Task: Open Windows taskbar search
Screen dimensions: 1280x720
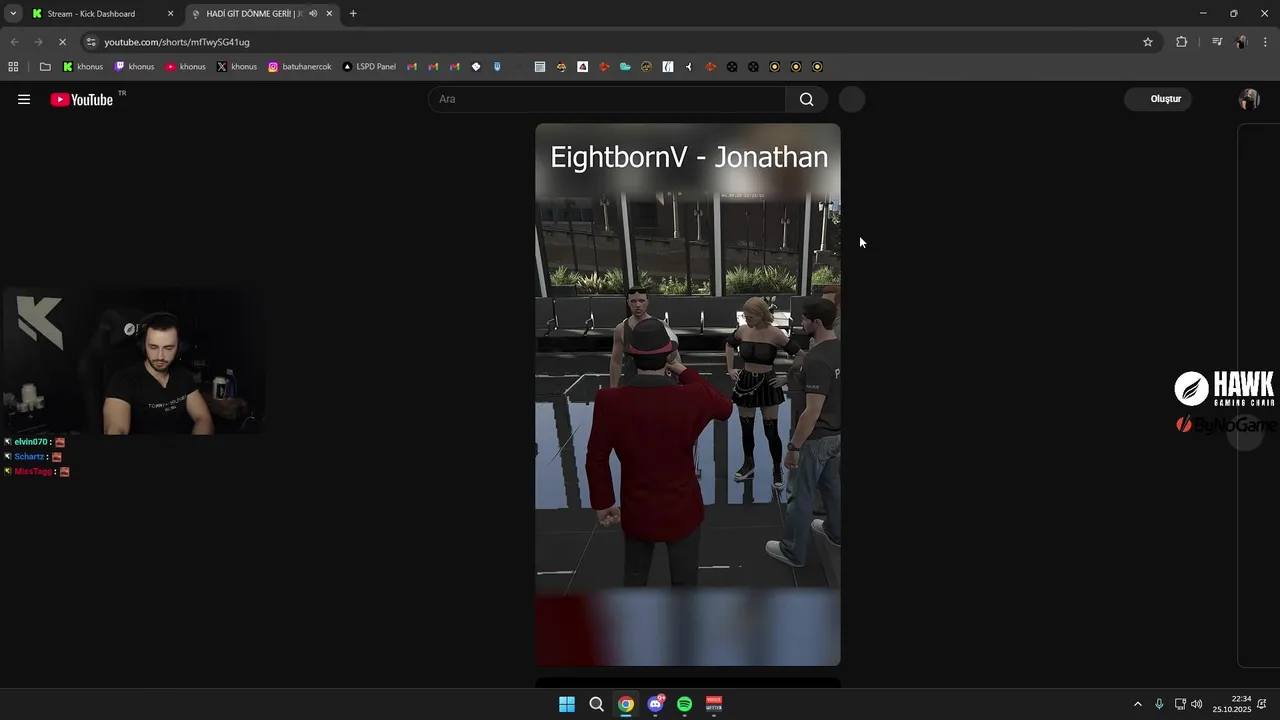Action: (x=596, y=704)
